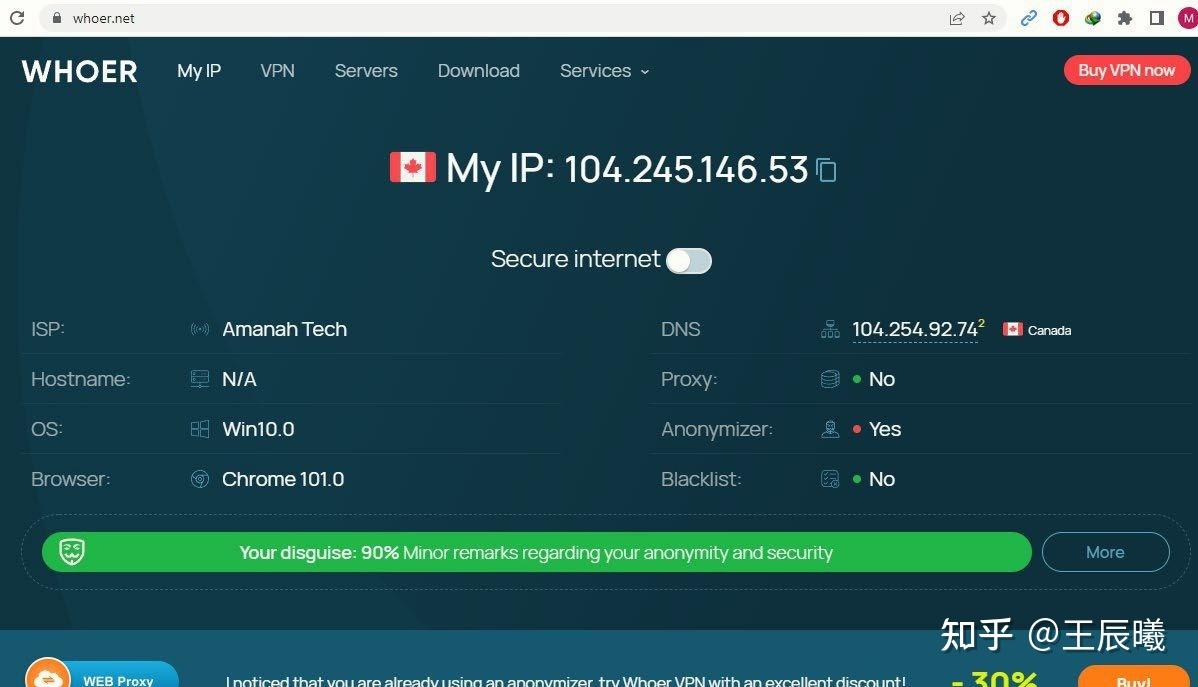Screen dimensions: 1198x687
Task: Click the -30% discount text
Action: (995, 679)
